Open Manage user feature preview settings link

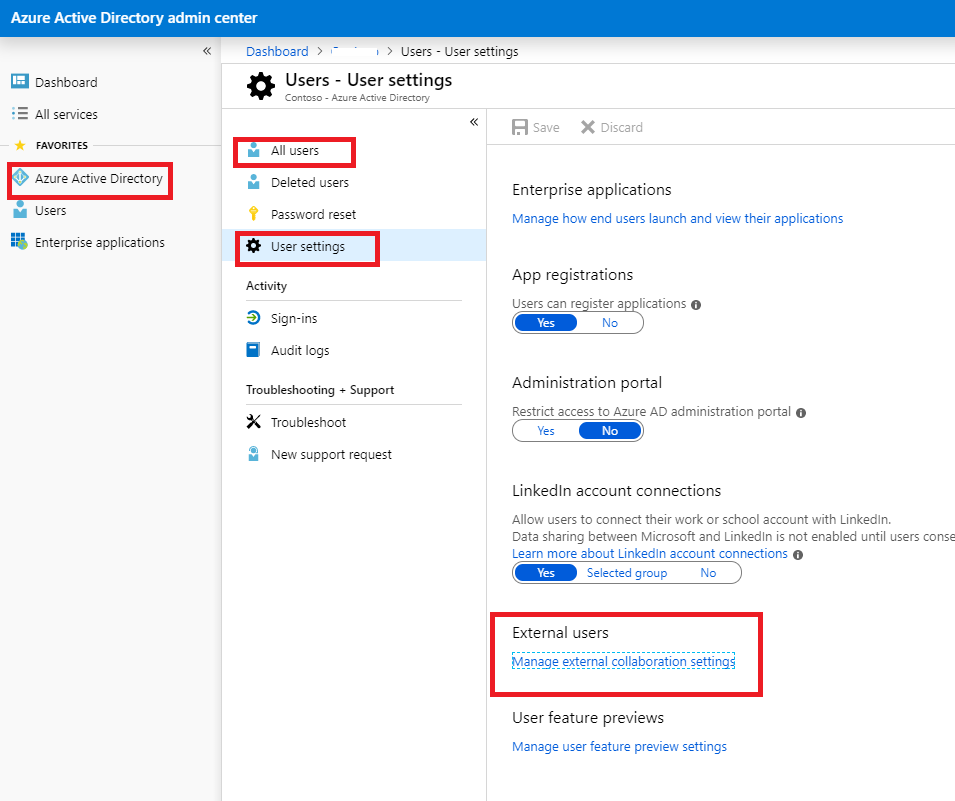(619, 746)
